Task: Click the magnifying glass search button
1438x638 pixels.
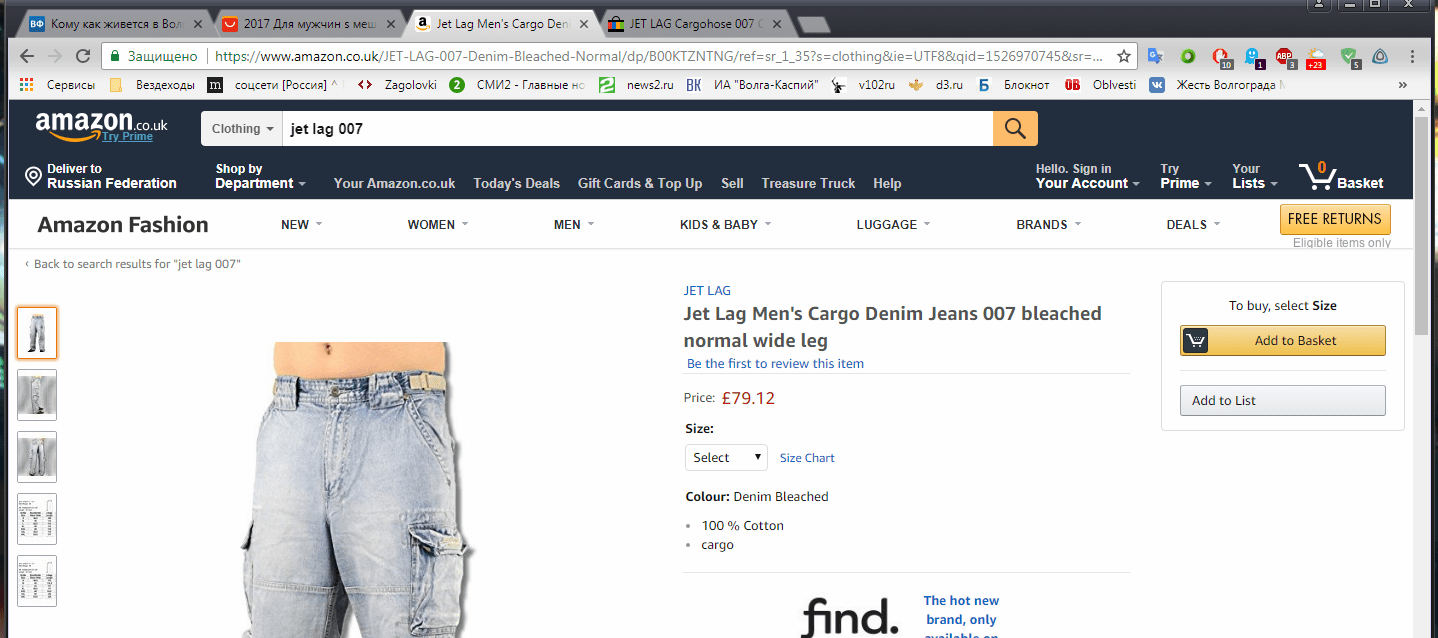Action: coord(1015,128)
